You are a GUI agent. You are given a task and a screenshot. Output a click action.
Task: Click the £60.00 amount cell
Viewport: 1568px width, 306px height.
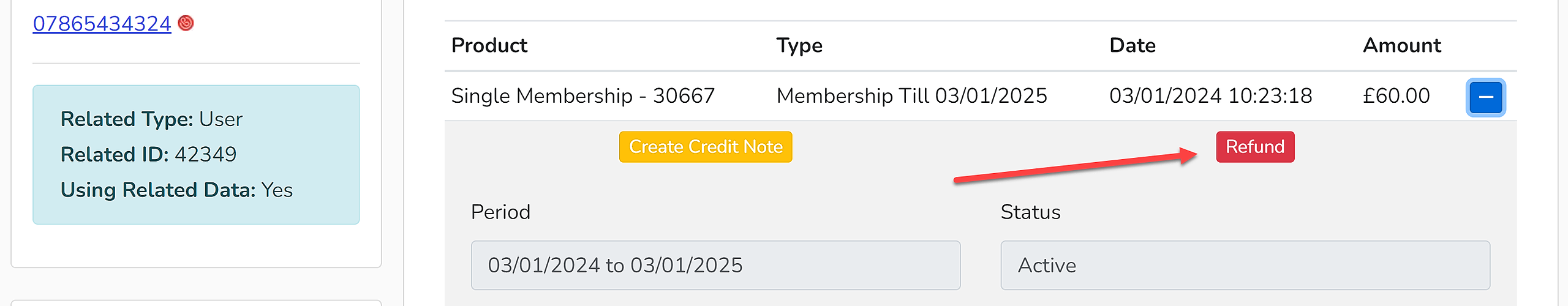pos(1396,95)
